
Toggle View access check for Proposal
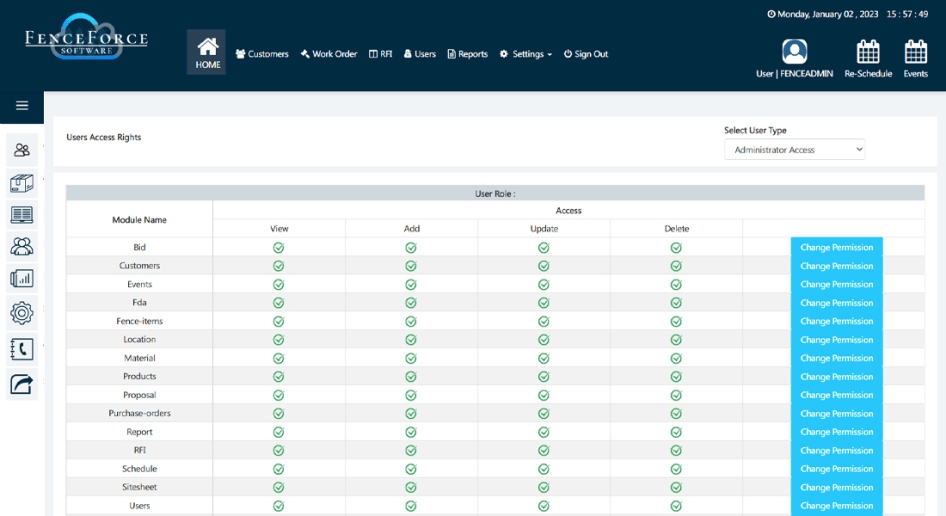click(279, 395)
